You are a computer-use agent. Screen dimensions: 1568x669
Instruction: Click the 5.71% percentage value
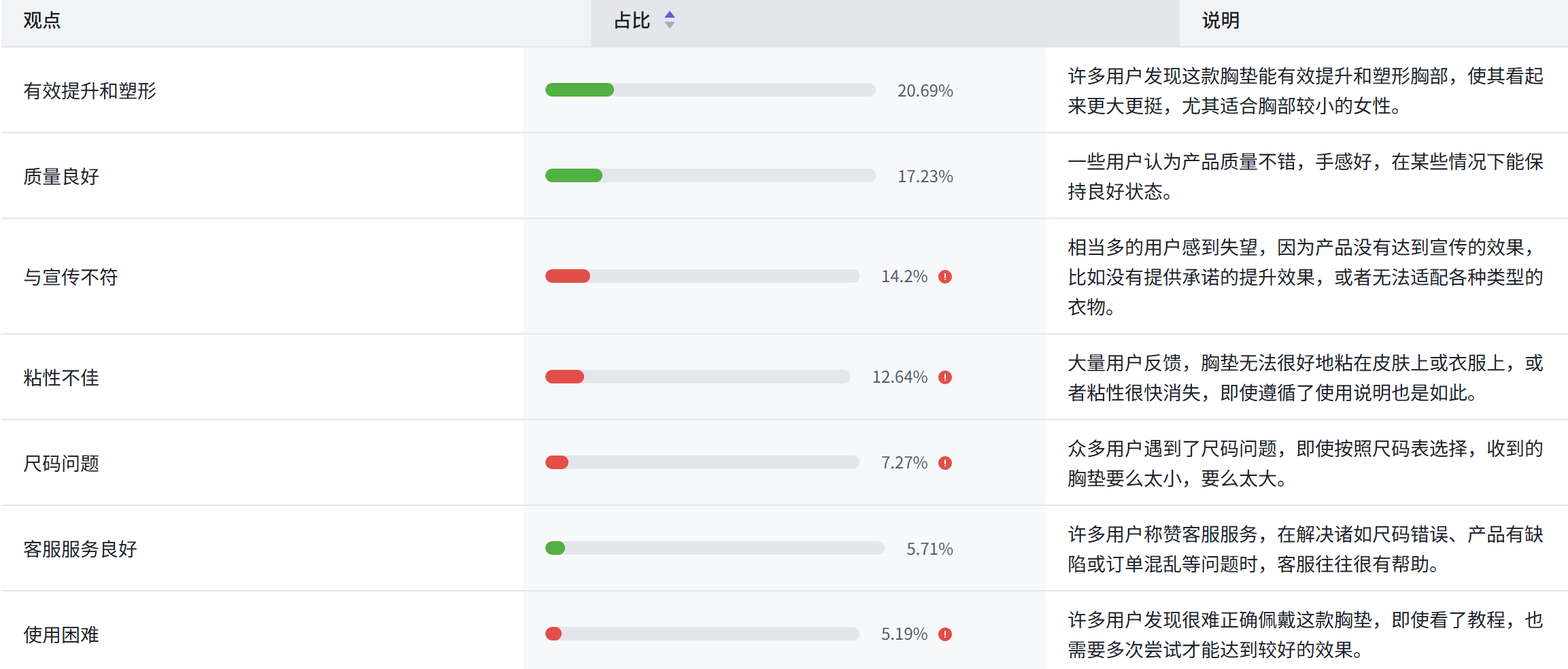coord(930,549)
